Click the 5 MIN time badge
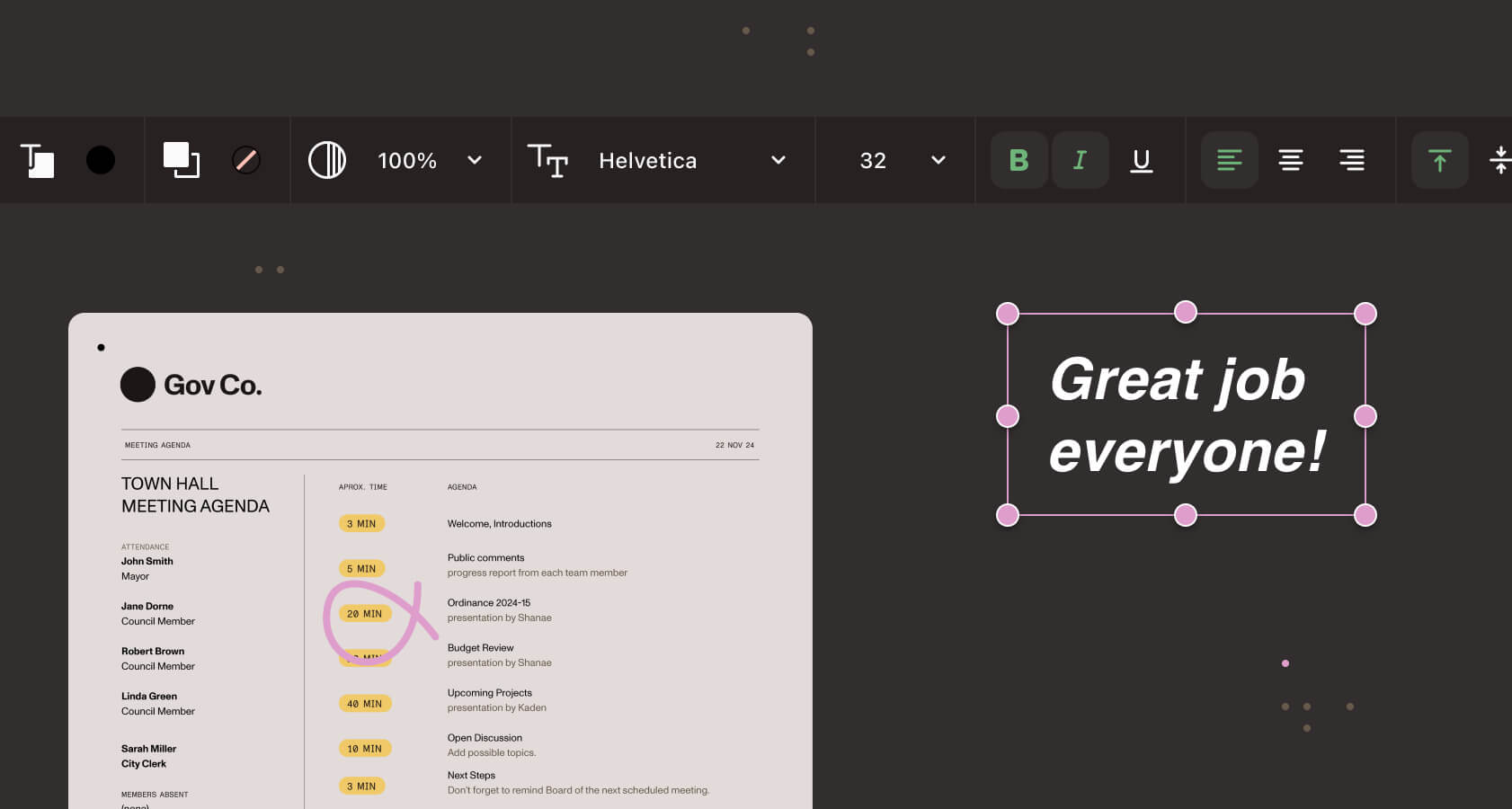1512x809 pixels. tap(361, 568)
